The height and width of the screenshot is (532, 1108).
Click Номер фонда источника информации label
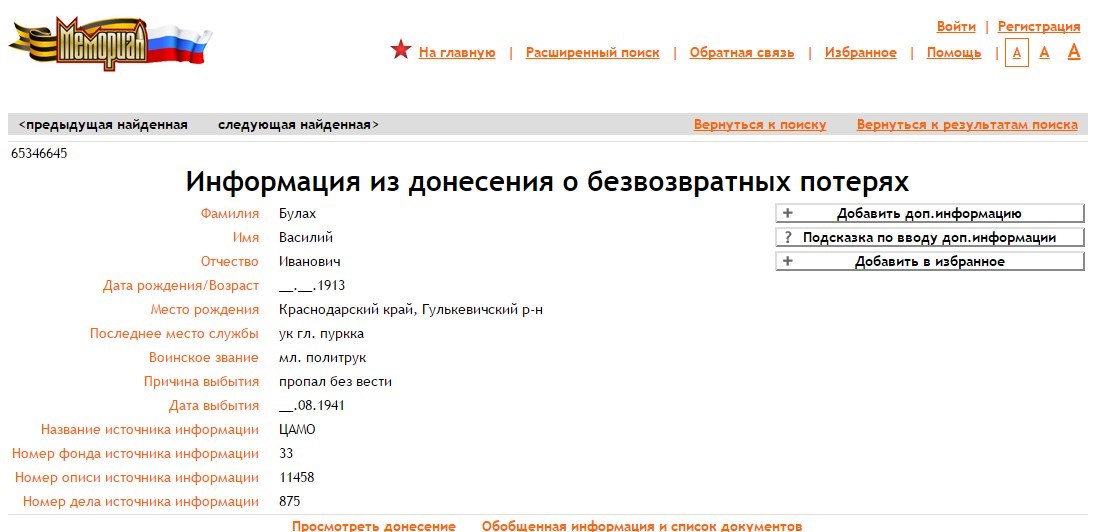pyautogui.click(x=136, y=454)
